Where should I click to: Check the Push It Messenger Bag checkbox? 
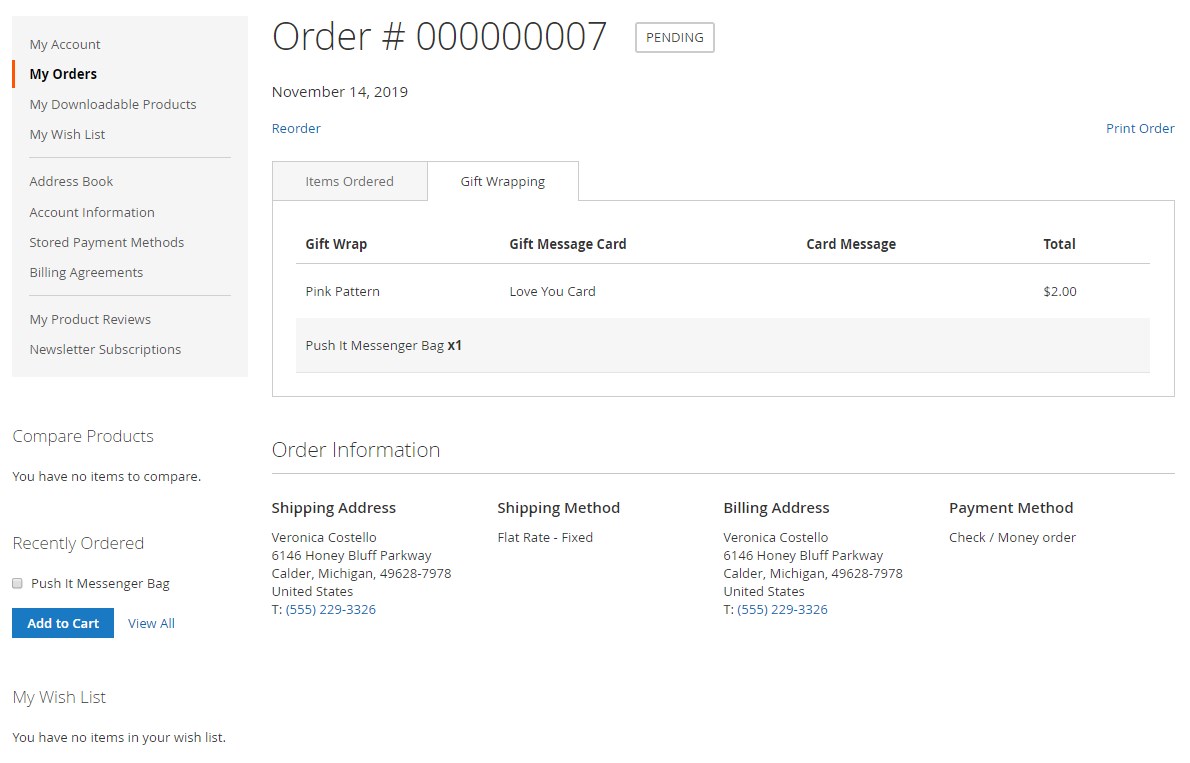18,583
